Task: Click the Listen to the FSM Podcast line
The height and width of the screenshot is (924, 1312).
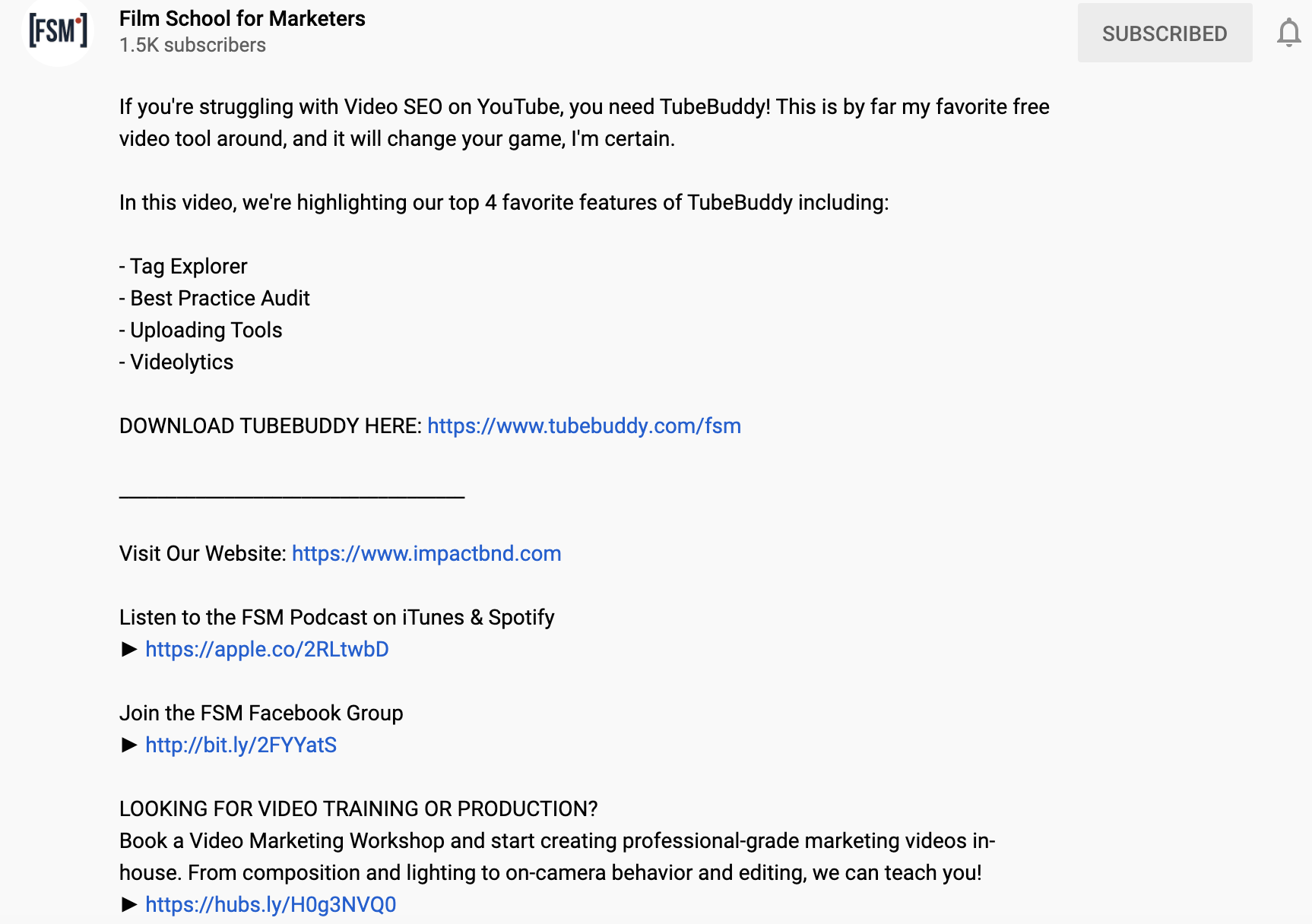Action: [337, 617]
